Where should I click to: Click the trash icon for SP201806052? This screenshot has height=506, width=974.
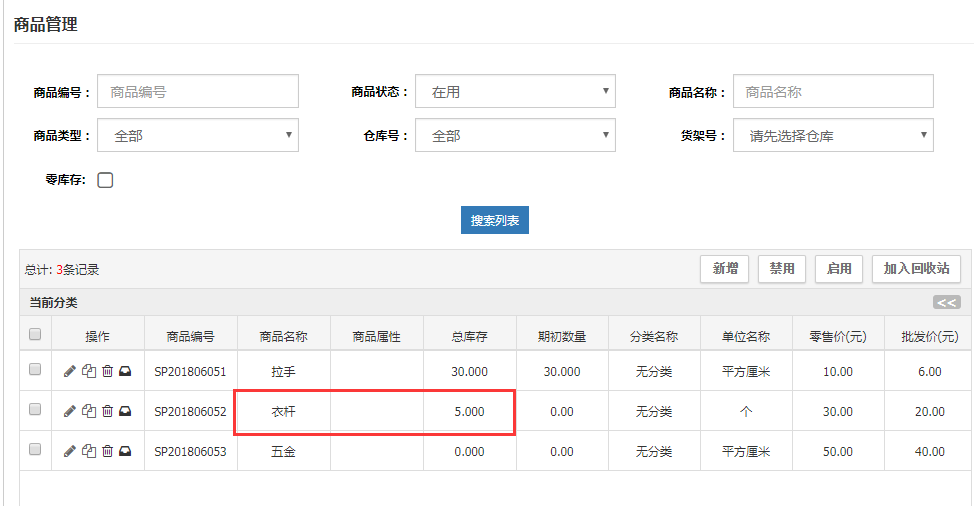(107, 410)
